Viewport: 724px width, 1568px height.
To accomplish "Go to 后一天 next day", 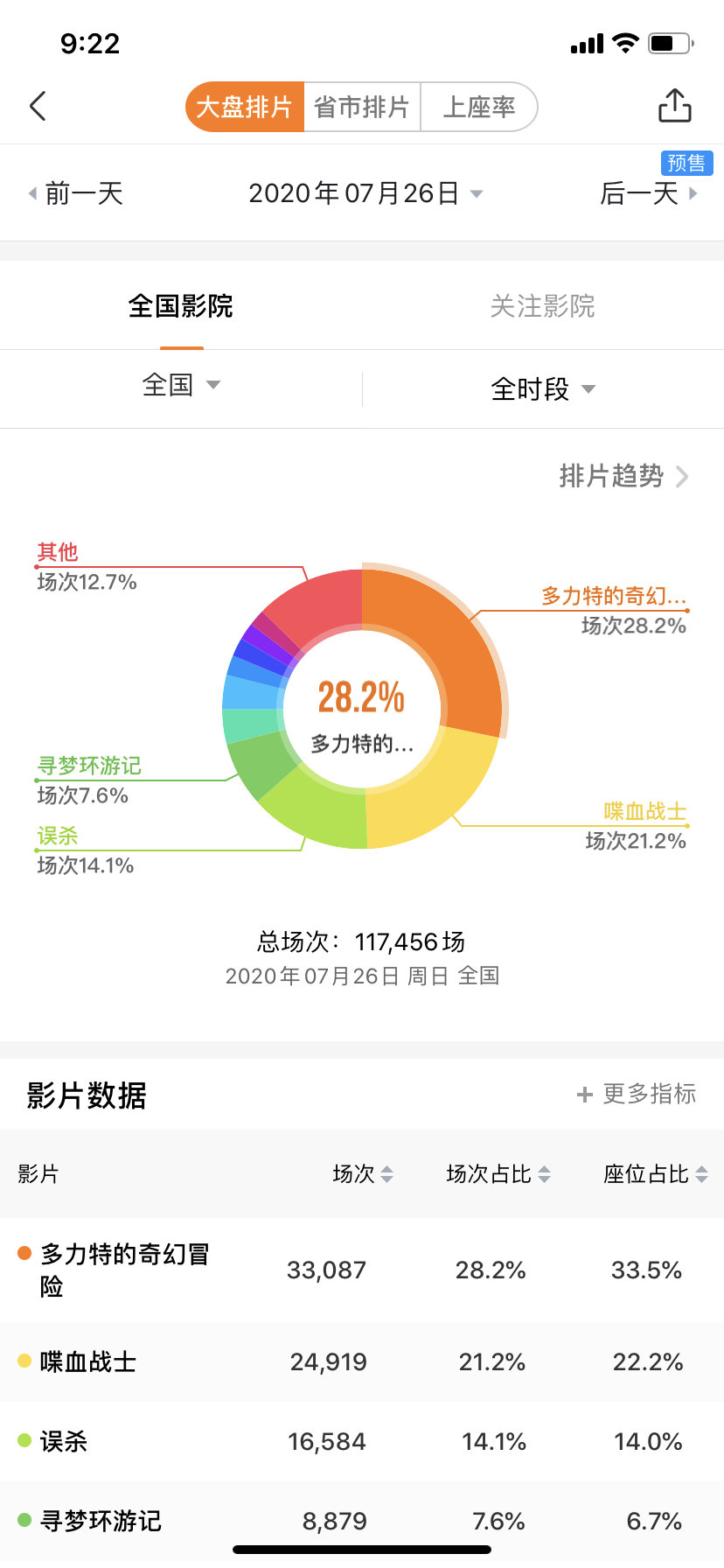I will coord(648,193).
